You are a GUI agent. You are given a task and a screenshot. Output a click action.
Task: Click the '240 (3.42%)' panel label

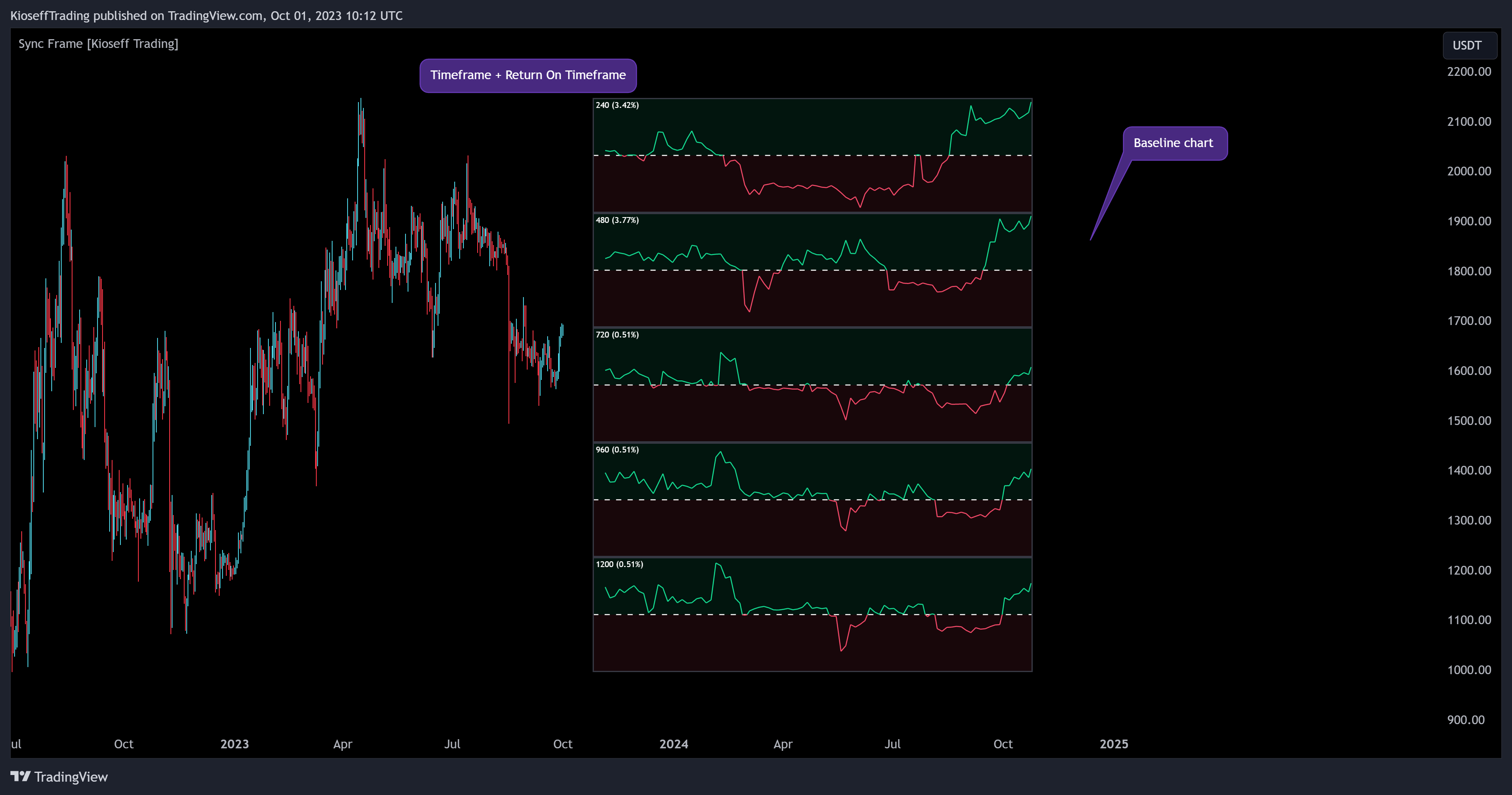click(x=617, y=105)
